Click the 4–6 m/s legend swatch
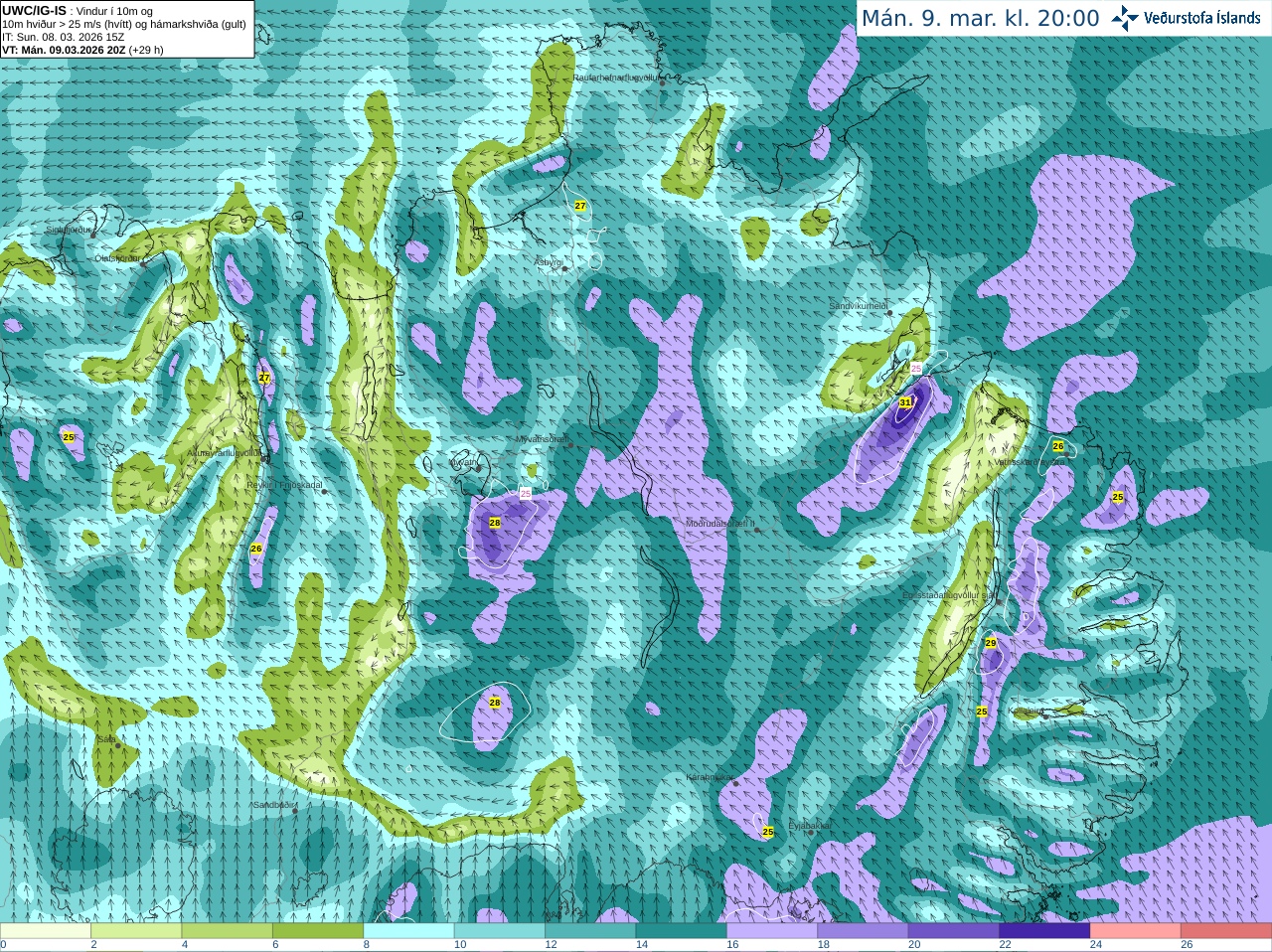 (227, 930)
